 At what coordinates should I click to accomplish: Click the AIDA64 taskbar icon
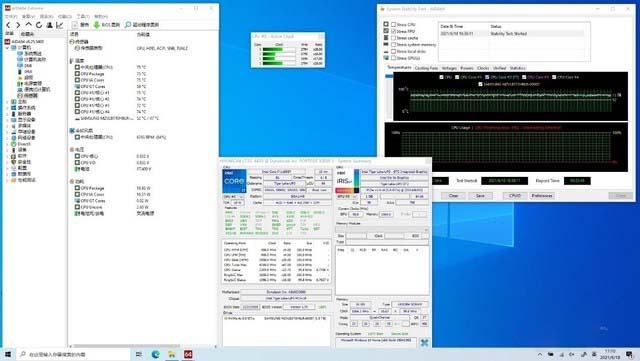tap(188, 354)
